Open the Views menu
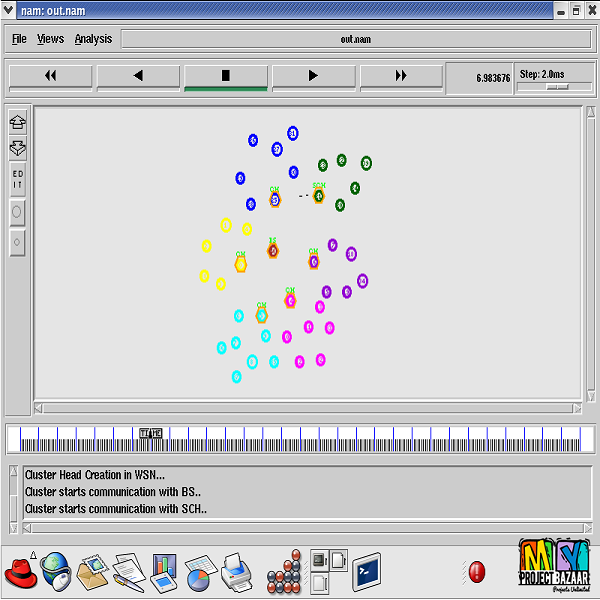Screen dimensions: 600x600 tap(50, 39)
